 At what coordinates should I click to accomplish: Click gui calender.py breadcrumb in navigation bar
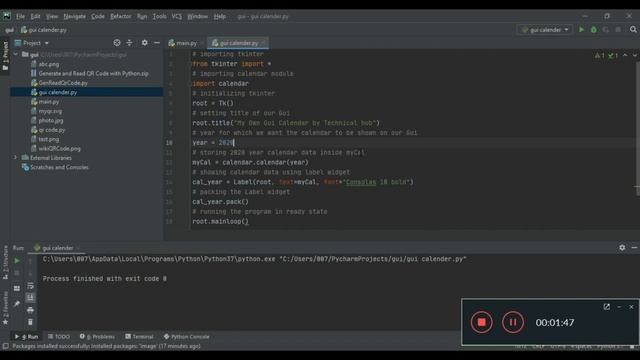[x=44, y=30]
